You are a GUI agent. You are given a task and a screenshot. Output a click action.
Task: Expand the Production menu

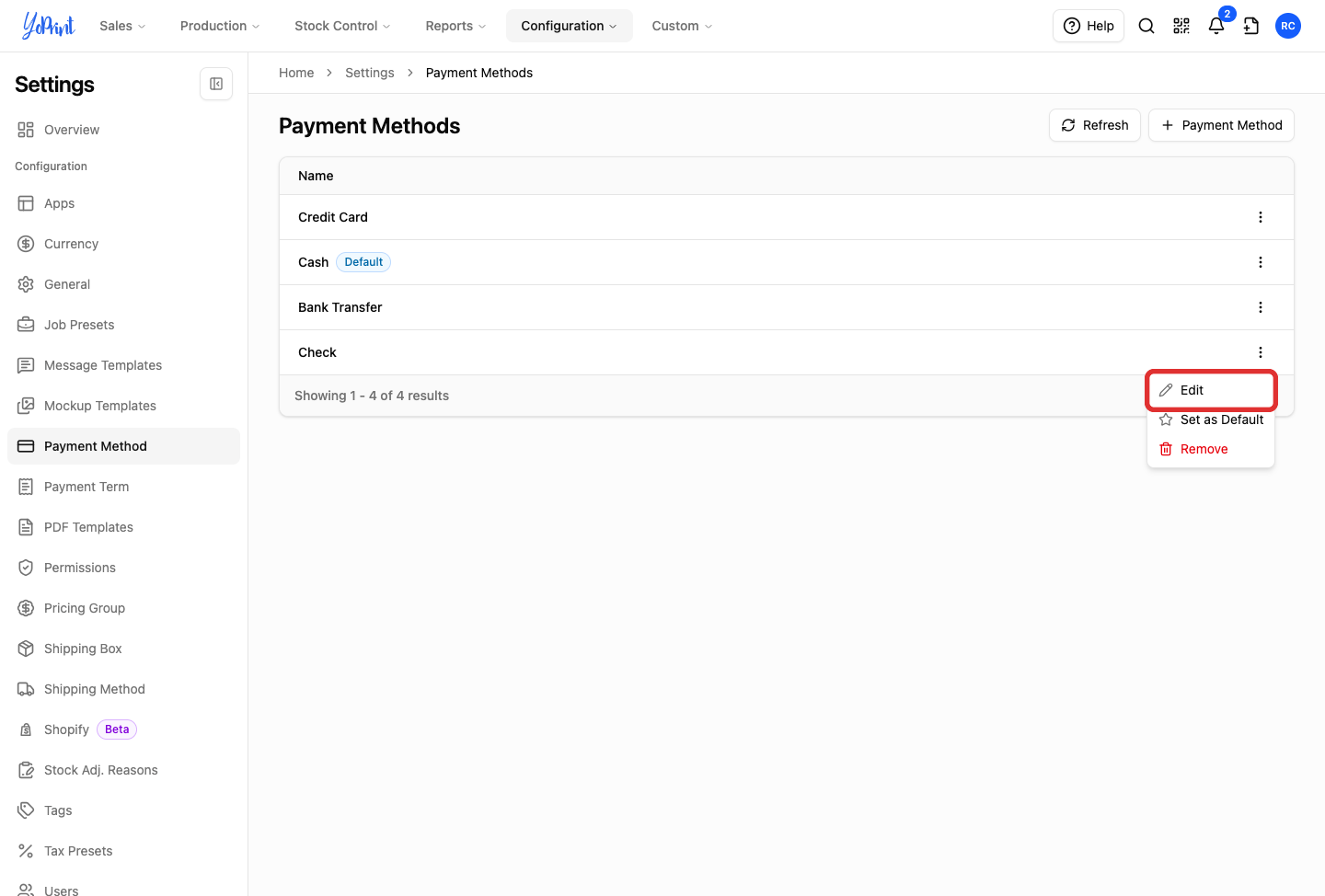220,26
